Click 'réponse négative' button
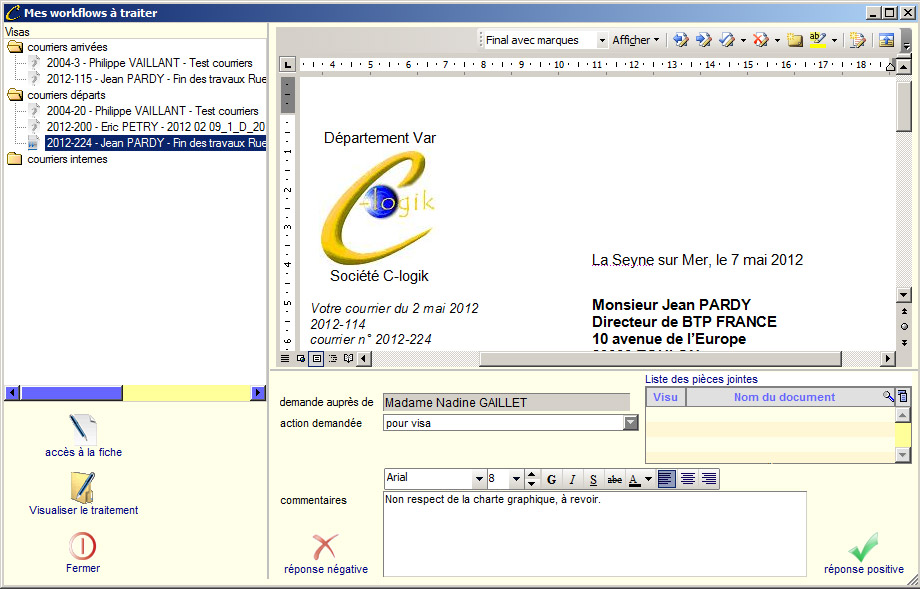Viewport: 920px width, 589px height. coord(325,553)
